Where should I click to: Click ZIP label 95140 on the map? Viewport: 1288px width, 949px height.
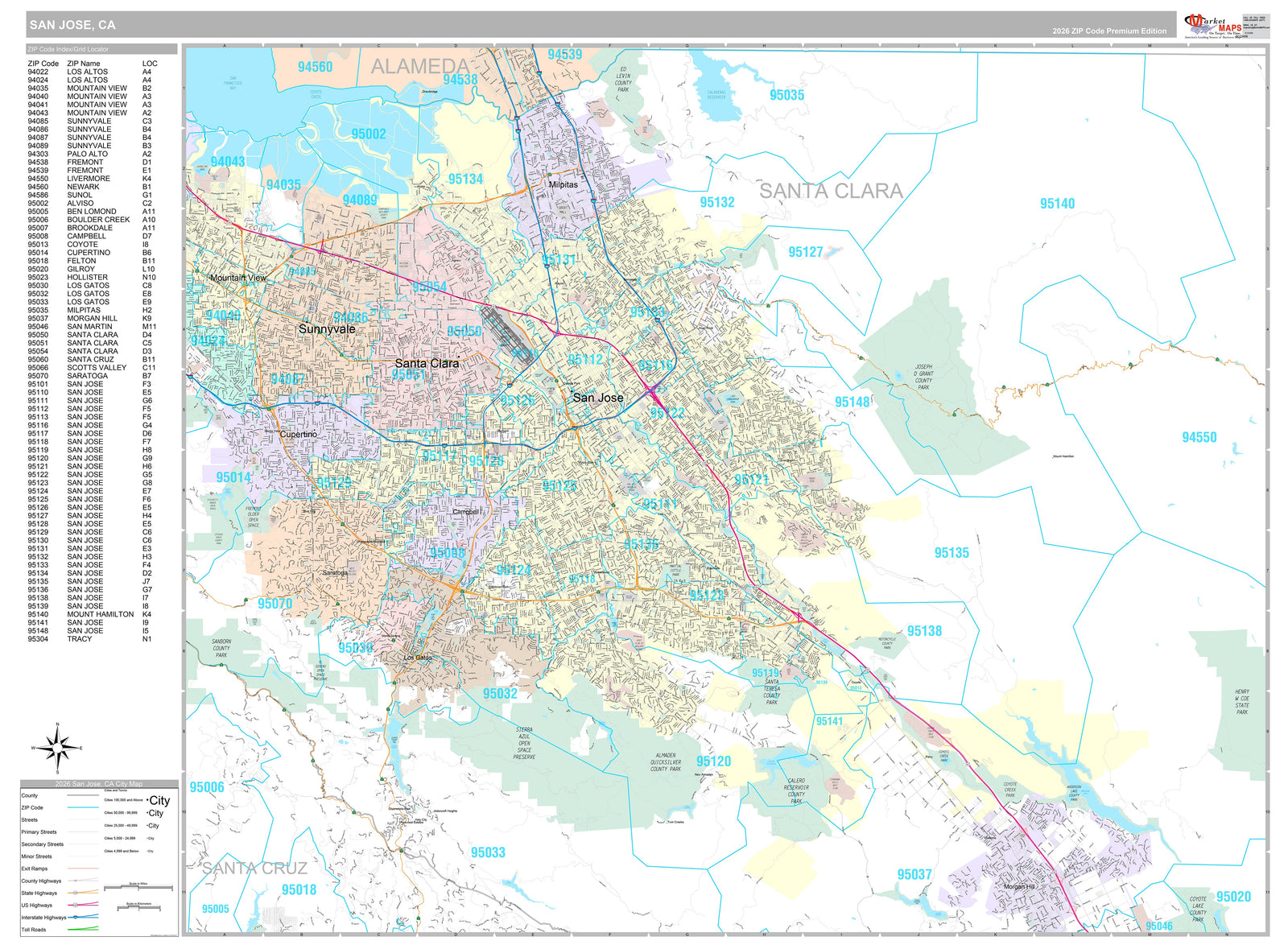(1057, 204)
